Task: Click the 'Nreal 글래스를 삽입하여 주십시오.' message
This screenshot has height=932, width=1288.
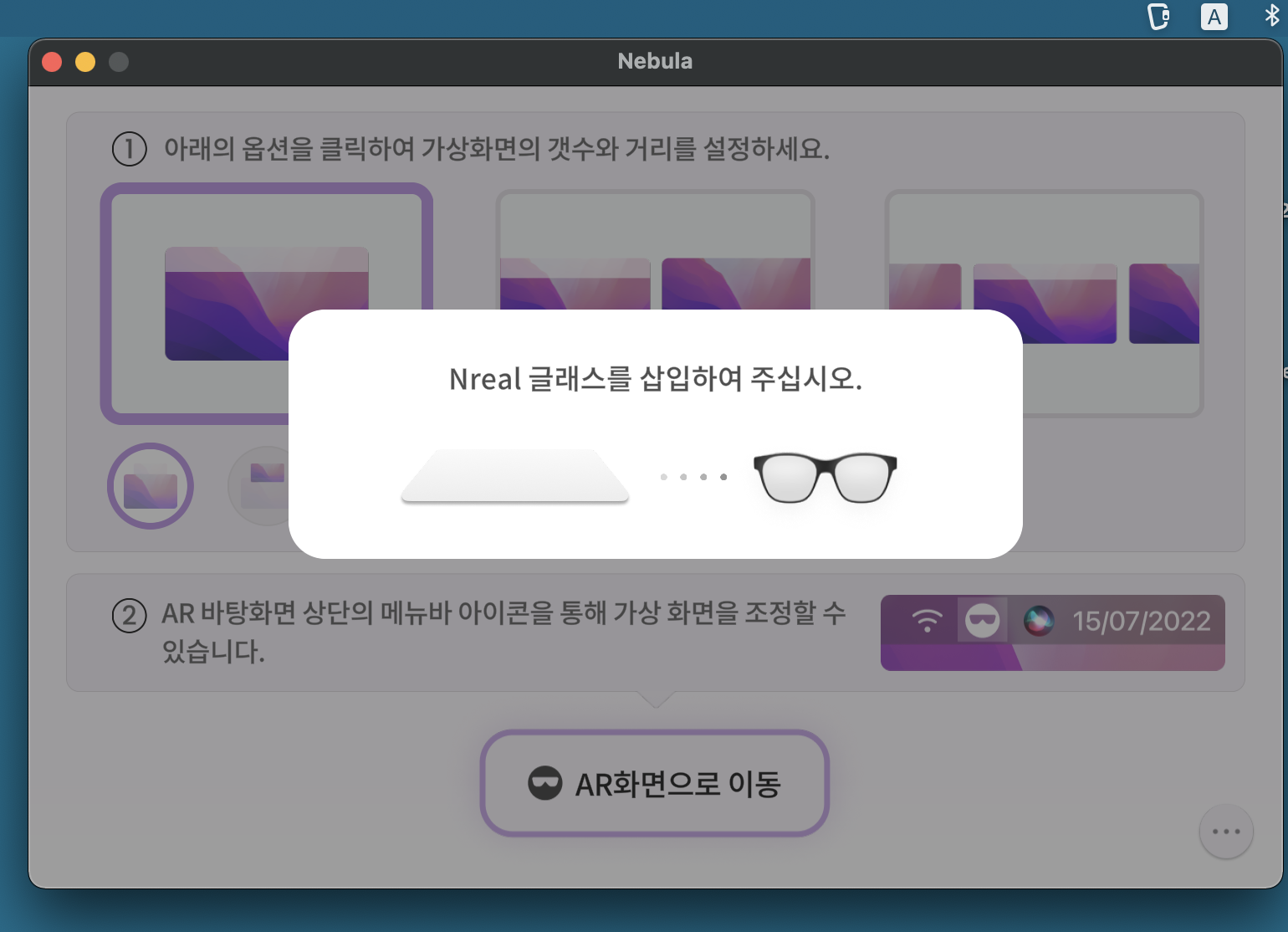Action: click(x=656, y=379)
